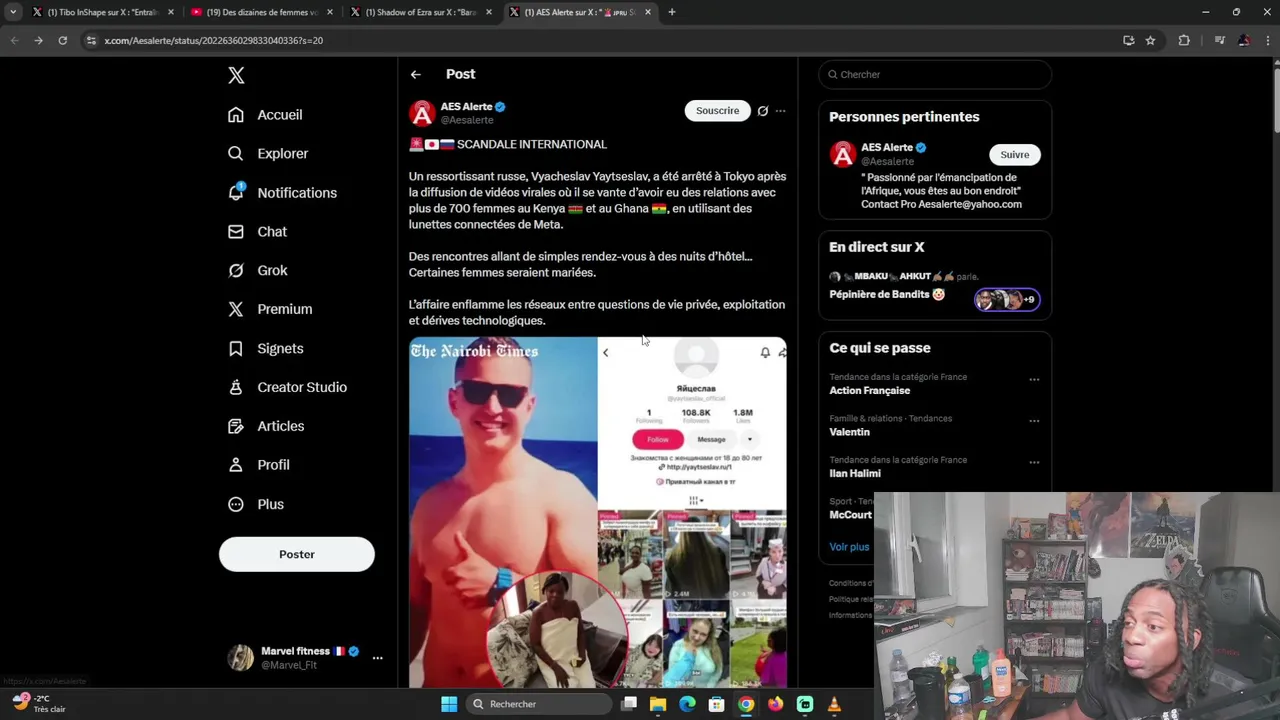This screenshot has height=720, width=1280.
Task: Open the AES Alerte author avatar on the post
Action: 422,113
